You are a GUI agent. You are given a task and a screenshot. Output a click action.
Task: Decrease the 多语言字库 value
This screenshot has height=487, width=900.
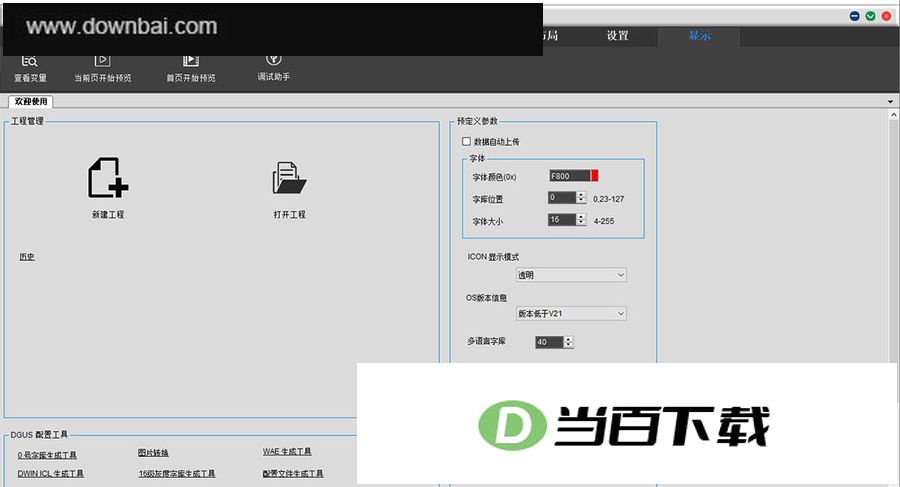(x=569, y=346)
